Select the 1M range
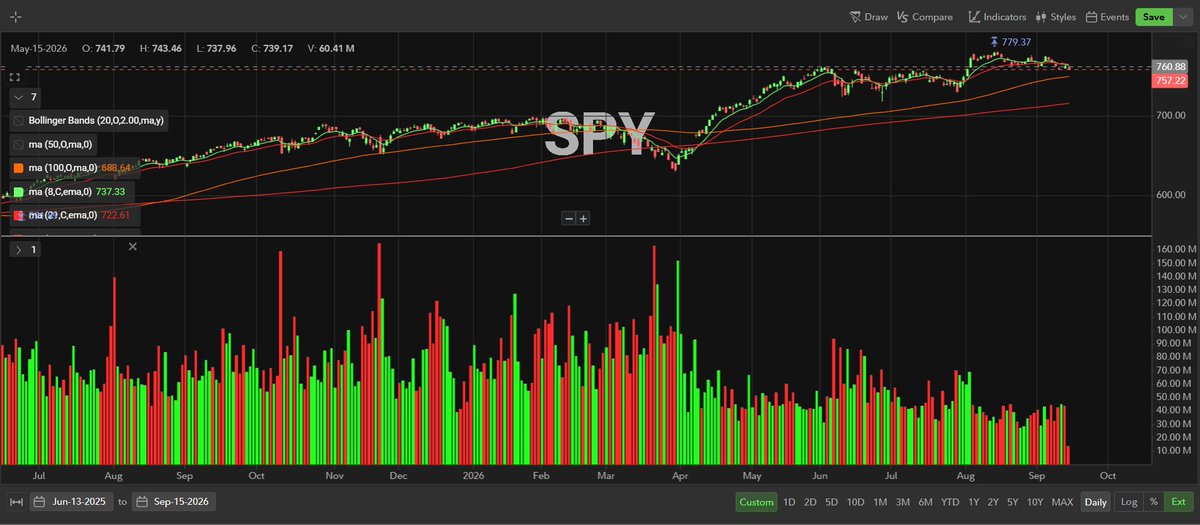 click(x=880, y=502)
